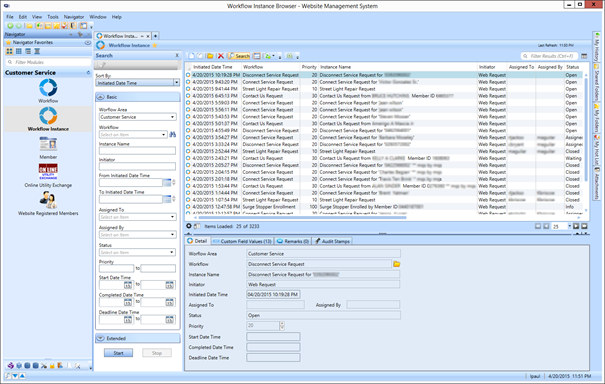605x384 pixels.
Task: Close the Search panel with X
Action: pyautogui.click(x=177, y=56)
